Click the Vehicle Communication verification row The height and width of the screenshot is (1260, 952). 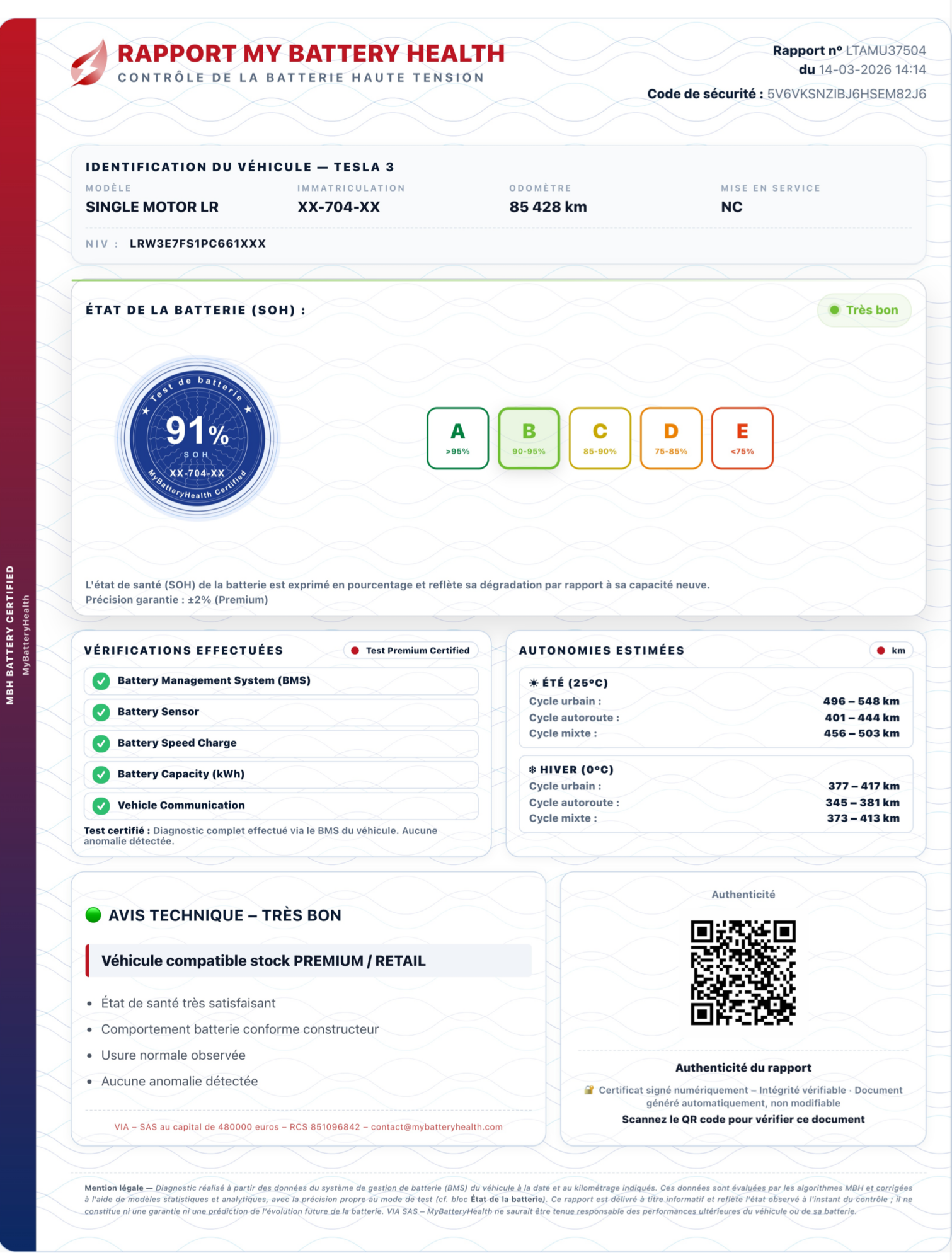tap(281, 806)
